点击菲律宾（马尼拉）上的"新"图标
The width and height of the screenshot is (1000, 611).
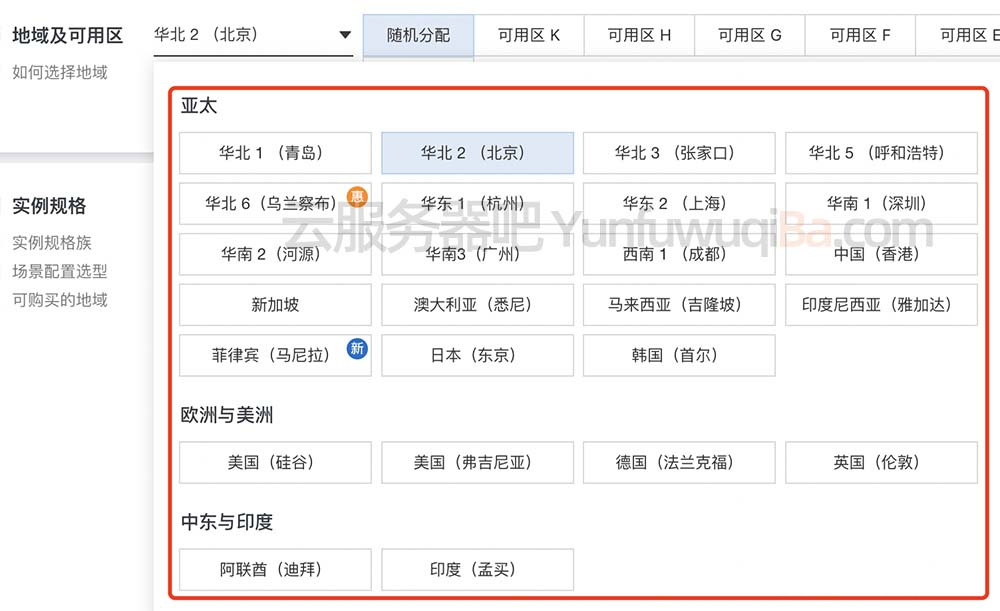tap(357, 349)
